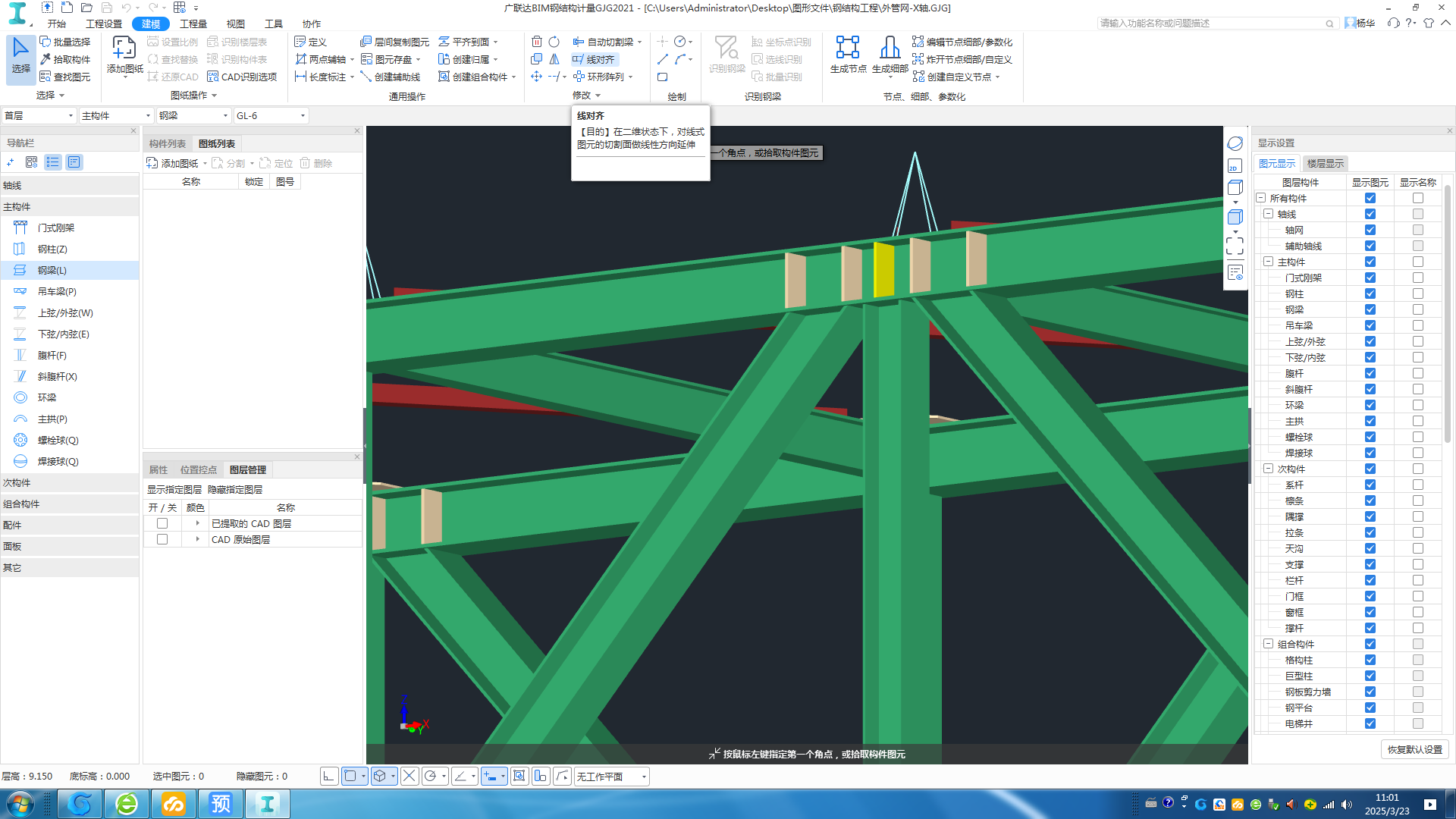Open 360 browser from taskbar
The height and width of the screenshot is (819, 1456).
click(127, 804)
